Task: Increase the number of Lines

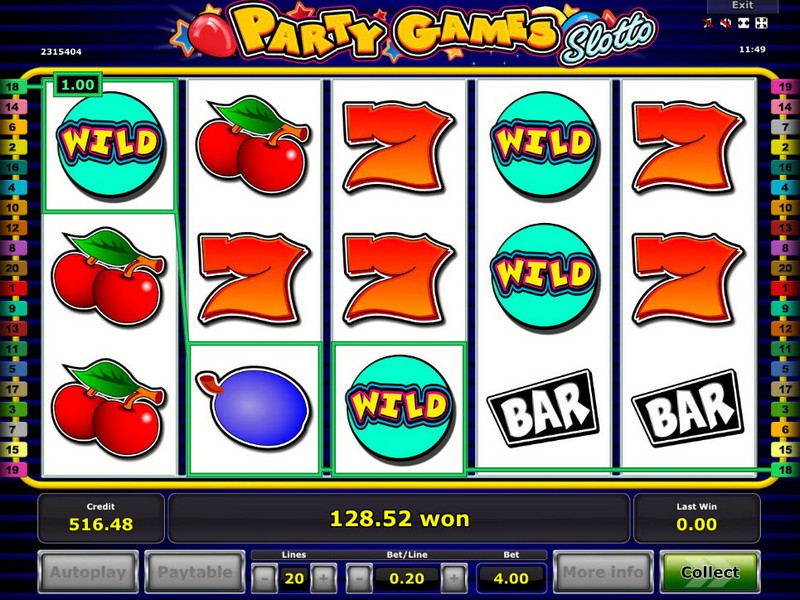Action: [x=323, y=579]
